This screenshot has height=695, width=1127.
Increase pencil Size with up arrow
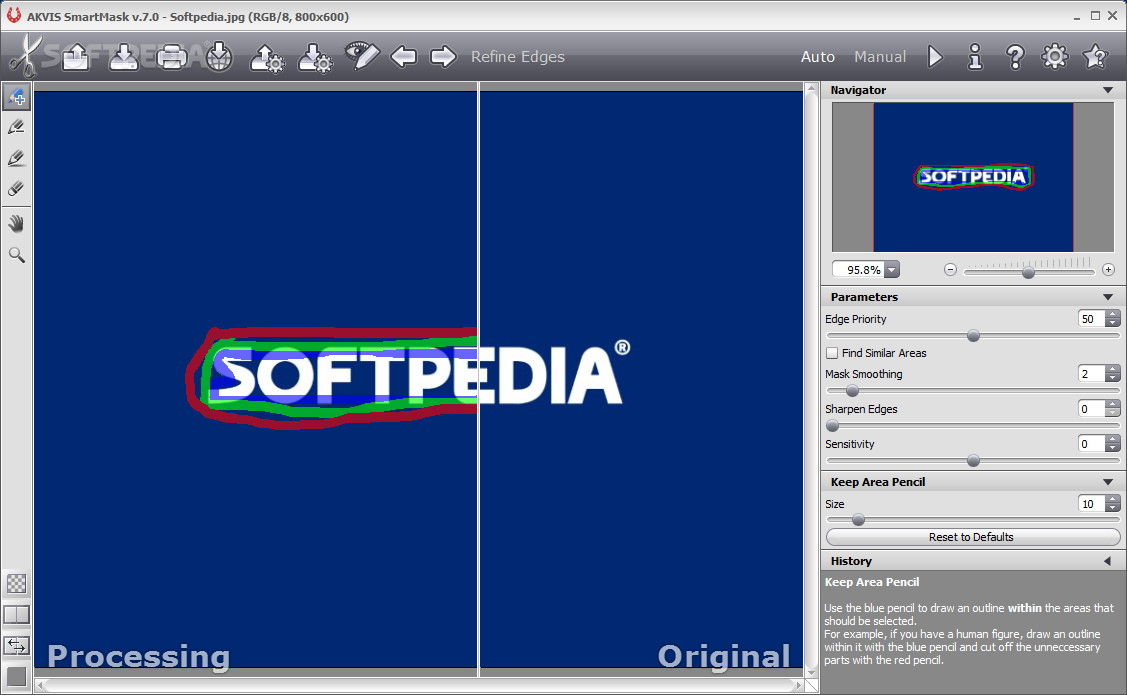[x=1113, y=500]
